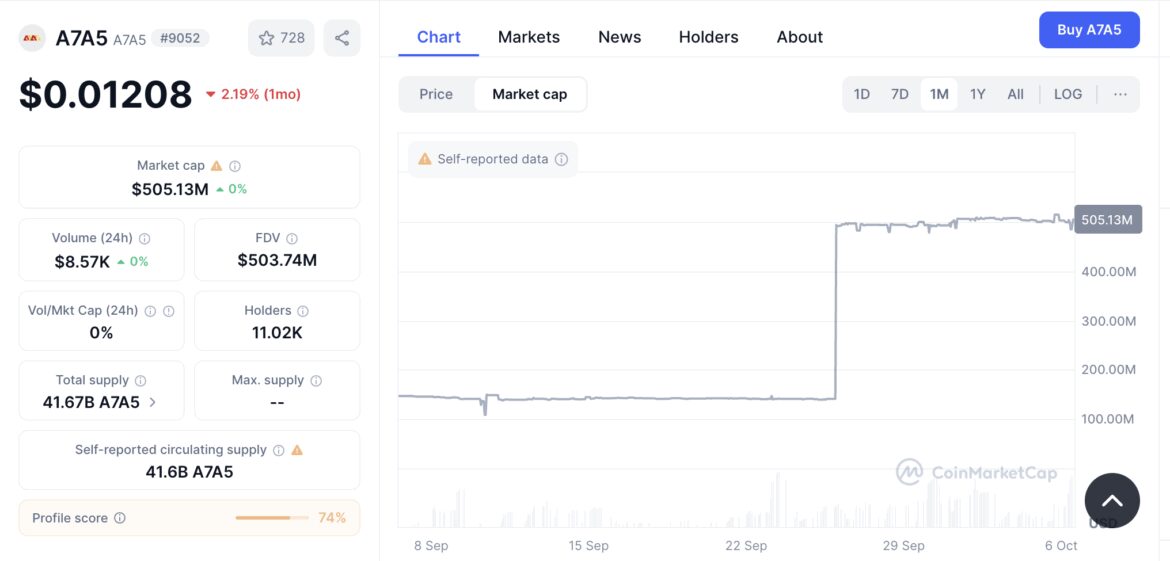Click the info icon beside Holders
The height and width of the screenshot is (561, 1170).
pos(303,311)
